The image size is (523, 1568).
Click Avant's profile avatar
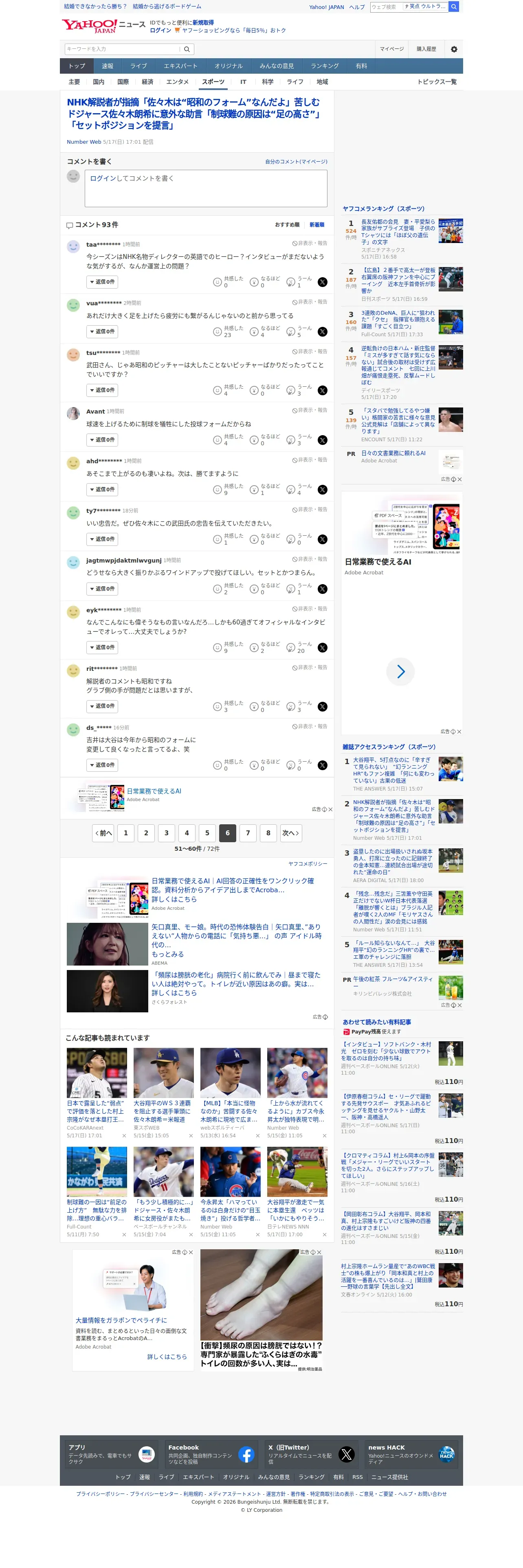[73, 413]
